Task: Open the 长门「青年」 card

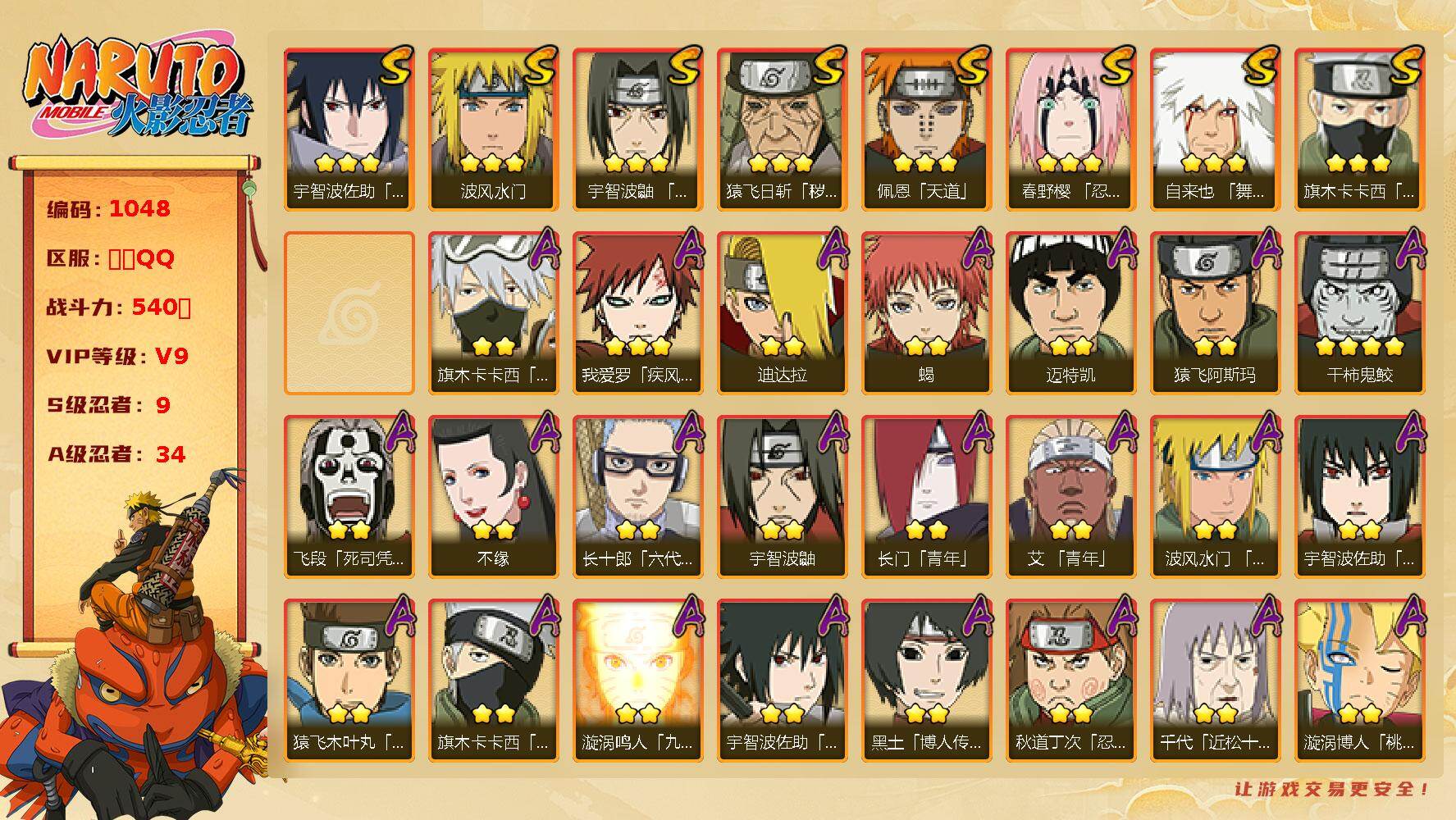Action: point(926,497)
